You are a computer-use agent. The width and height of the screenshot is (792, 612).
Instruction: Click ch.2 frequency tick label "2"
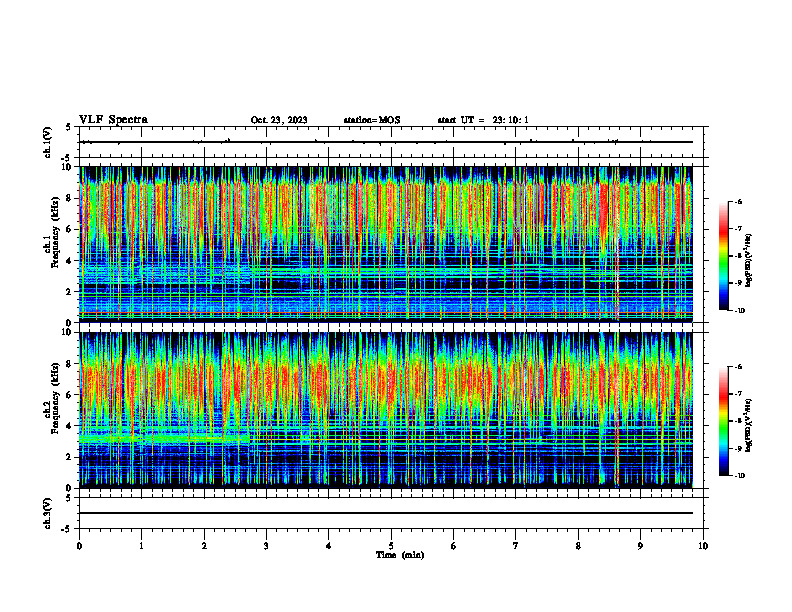[69, 457]
